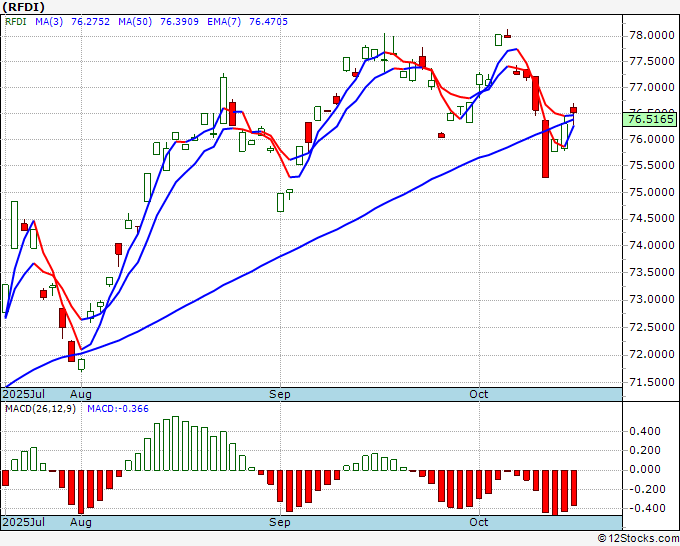
Task: Click the Oct label on MACD axis
Action: click(479, 522)
